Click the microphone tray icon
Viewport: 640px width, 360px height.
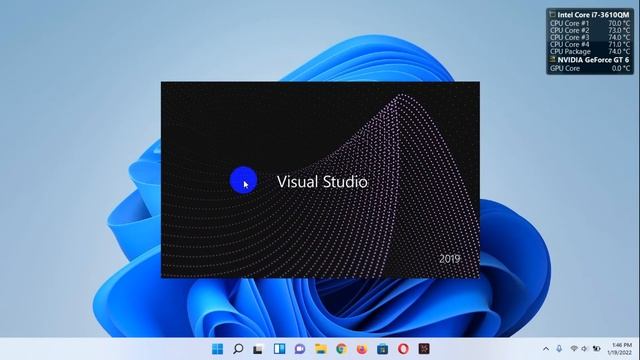[559, 349]
